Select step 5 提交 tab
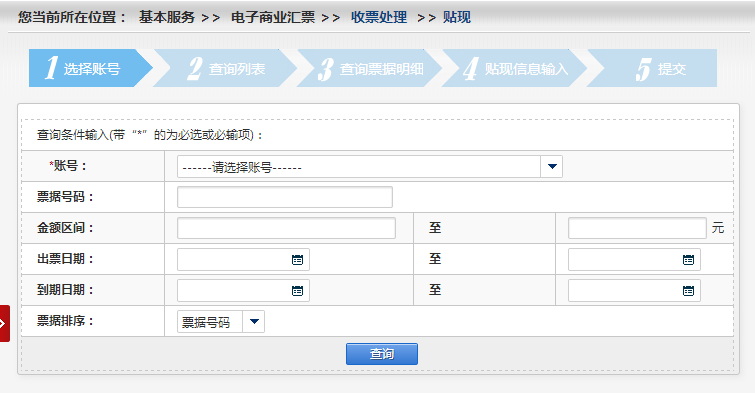Viewport: 755px width, 393px height. click(652, 68)
